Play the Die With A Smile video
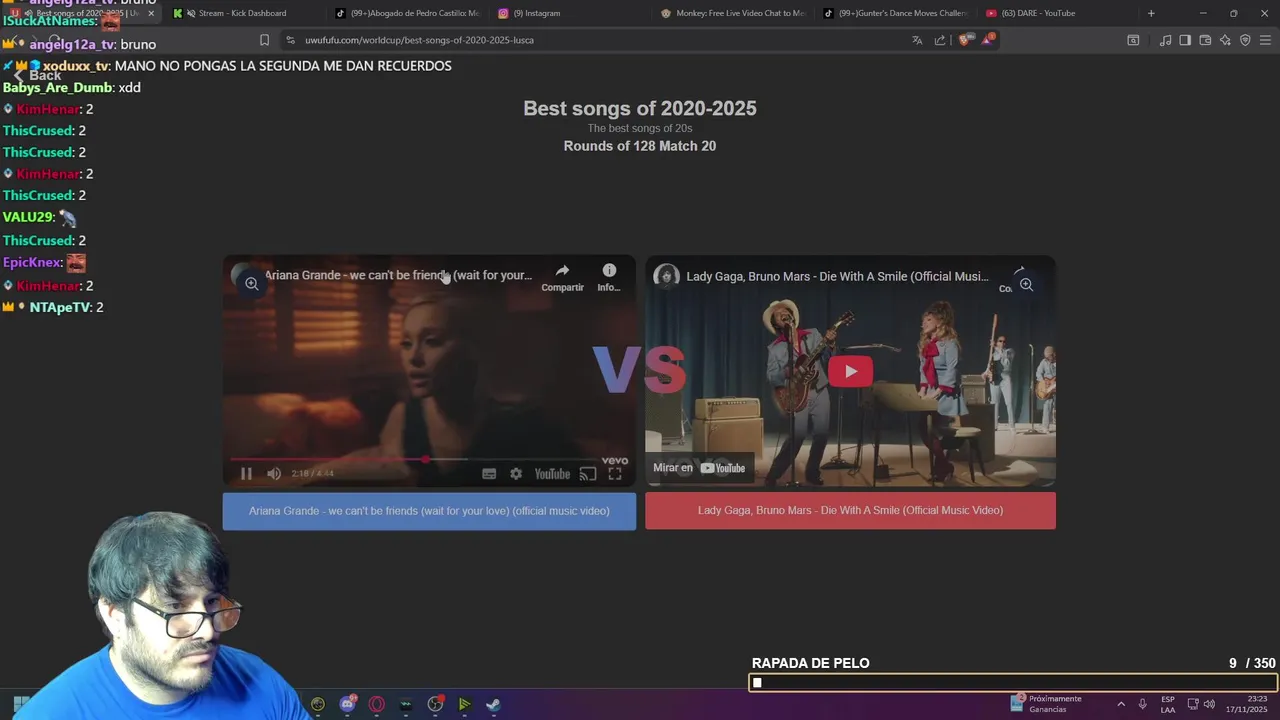This screenshot has height=720, width=1280. coord(850,371)
